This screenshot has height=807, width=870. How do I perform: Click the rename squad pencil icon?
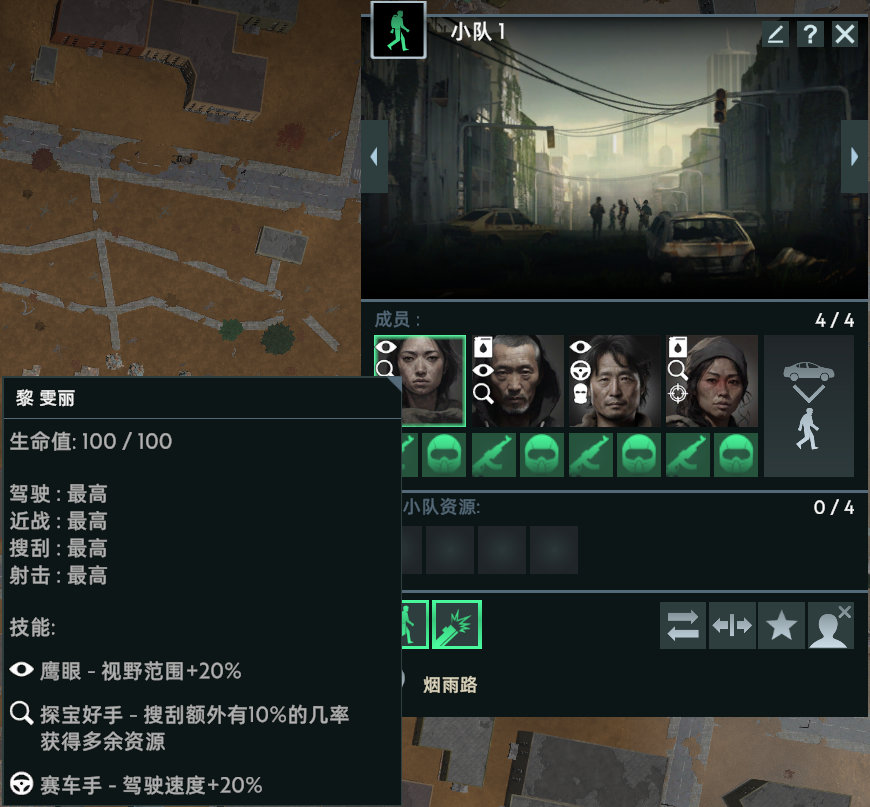775,34
